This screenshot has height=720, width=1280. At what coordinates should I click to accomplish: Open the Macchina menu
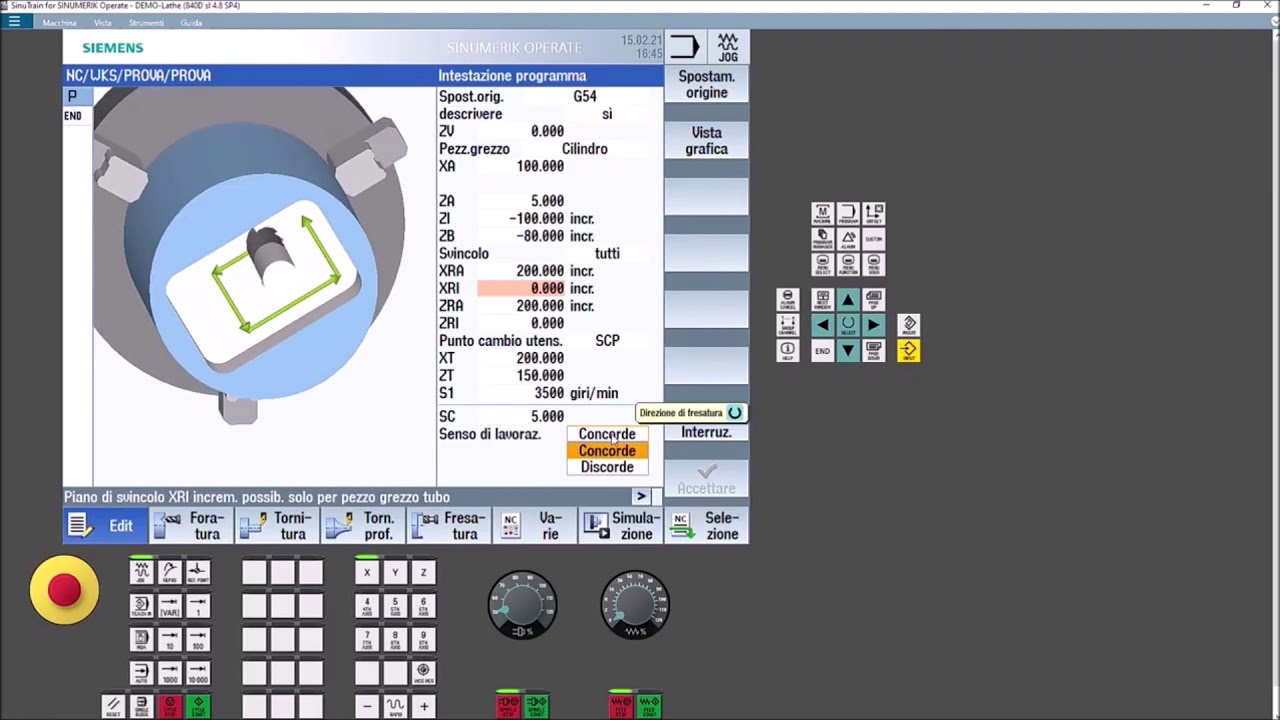pyautogui.click(x=59, y=22)
